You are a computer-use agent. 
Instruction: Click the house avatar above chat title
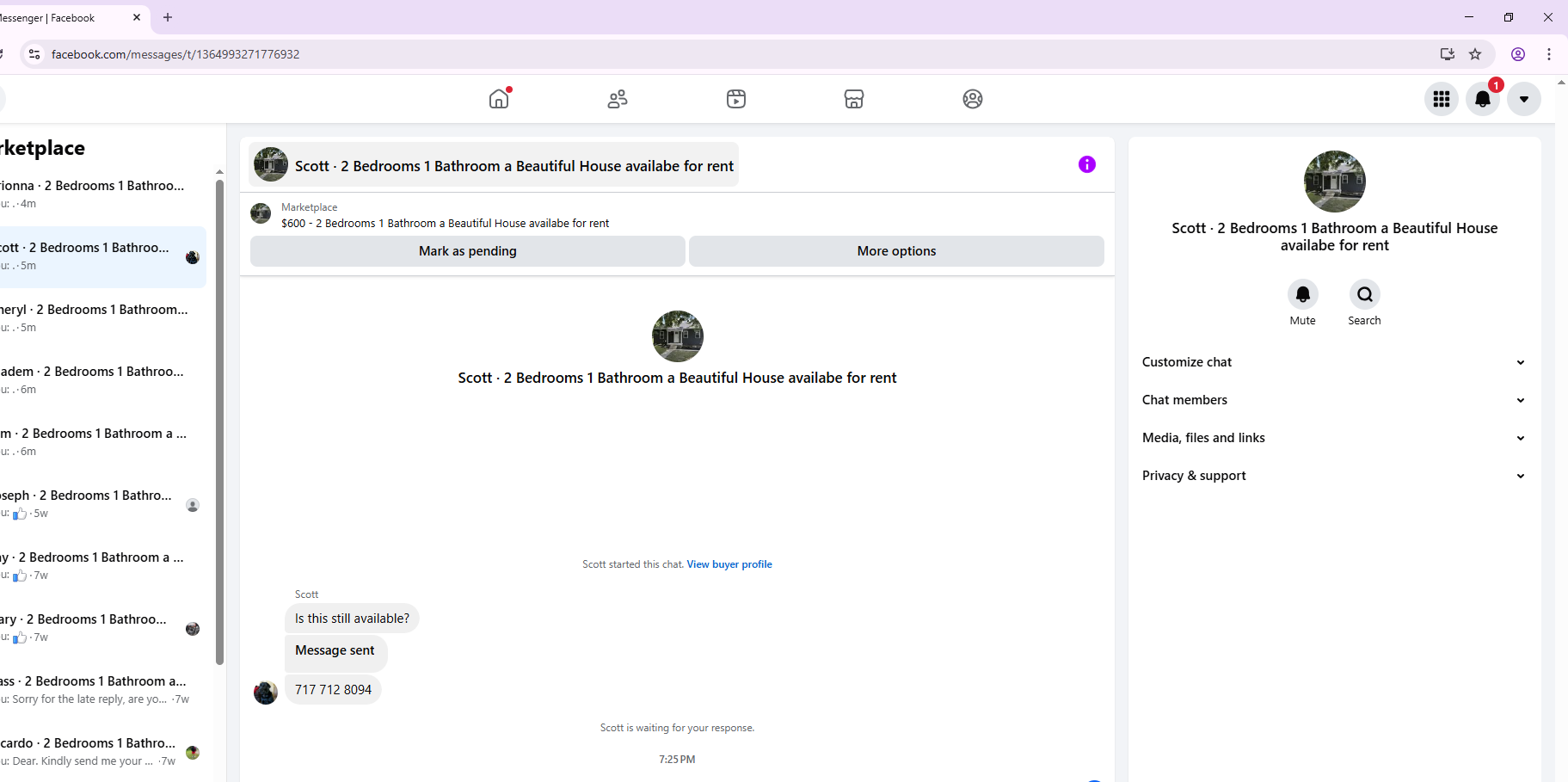click(678, 336)
